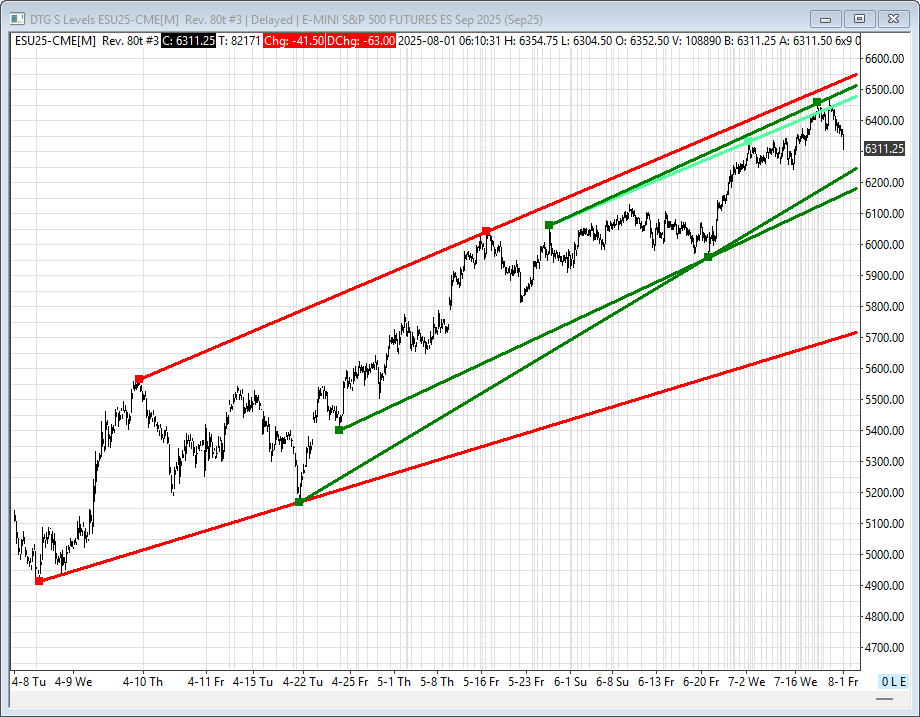Select the red anchor at the 4900 low
This screenshot has height=717, width=920.
point(39,581)
